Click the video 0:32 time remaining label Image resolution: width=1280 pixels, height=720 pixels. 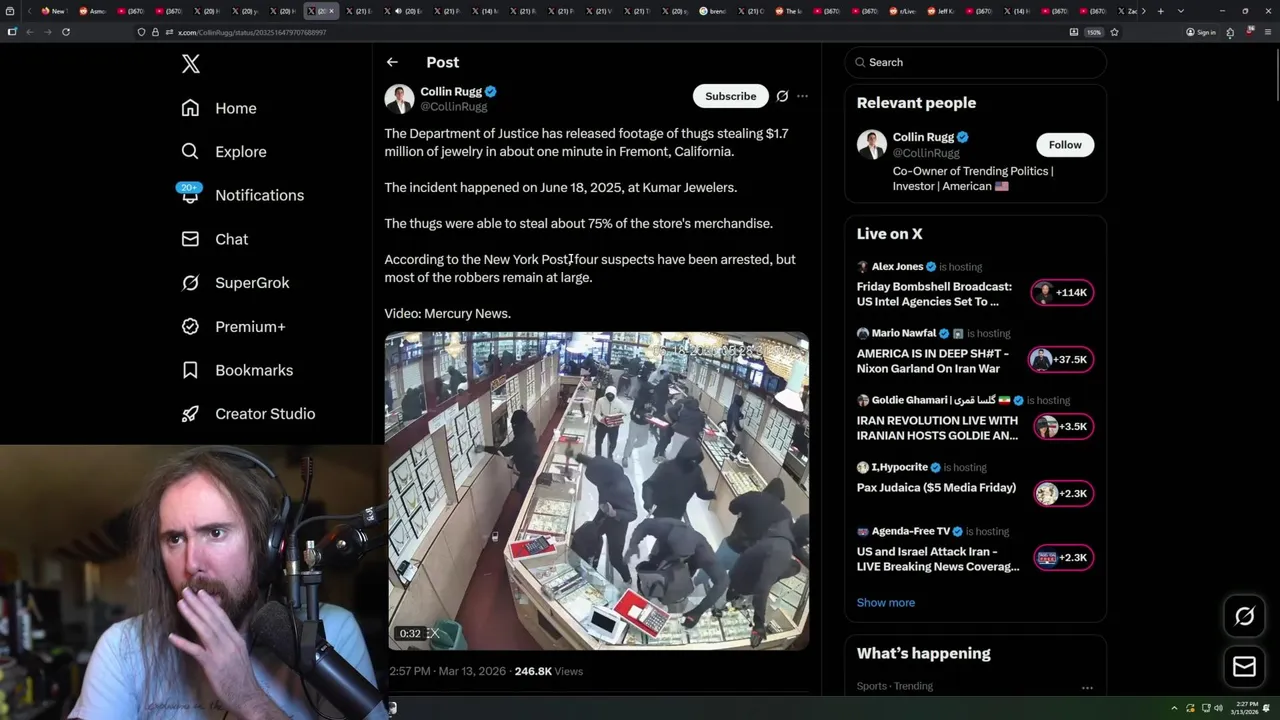(410, 633)
